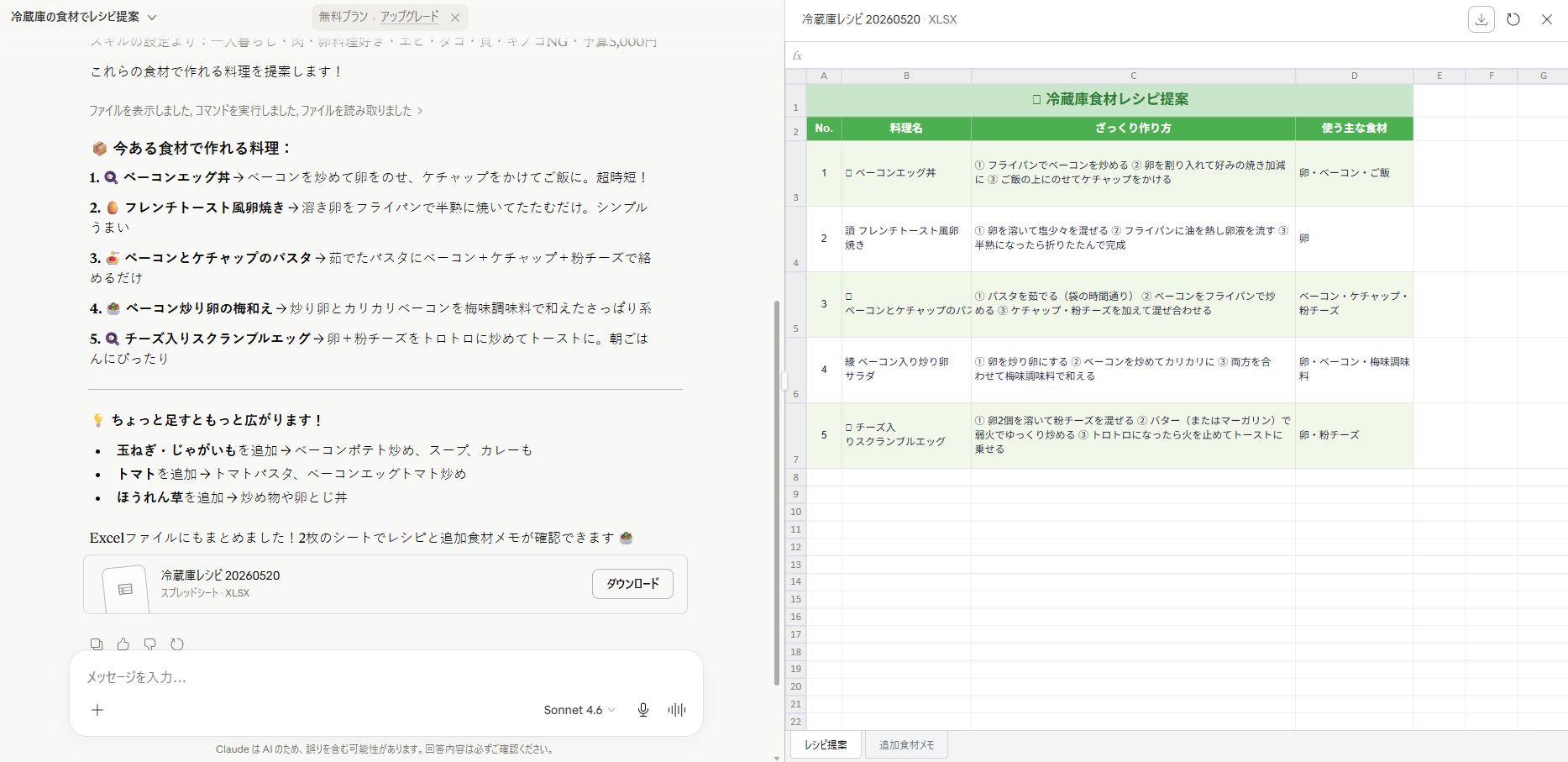Dismiss the 無料プラン upgrade banner
The image size is (1568, 762).
pyautogui.click(x=455, y=17)
